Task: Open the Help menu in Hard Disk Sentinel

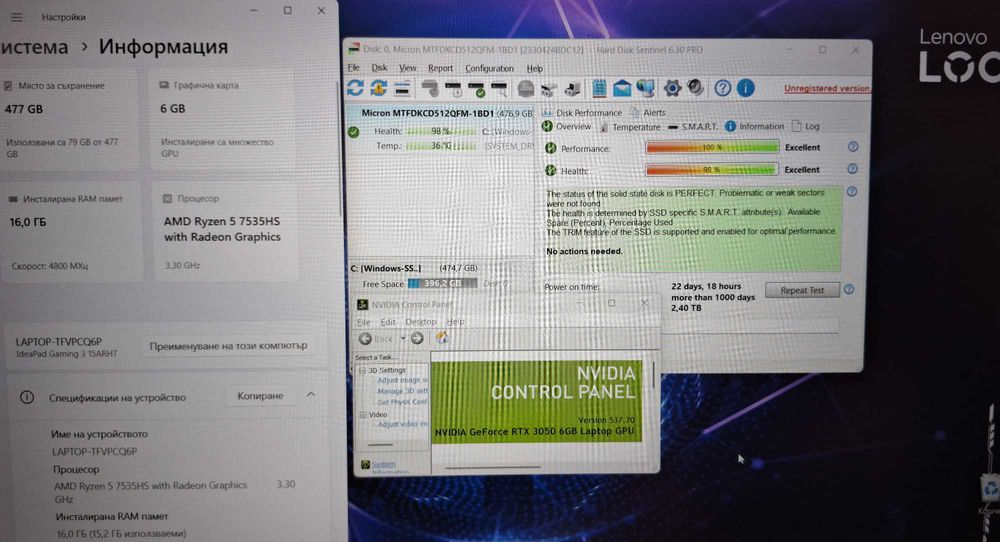Action: pos(534,68)
